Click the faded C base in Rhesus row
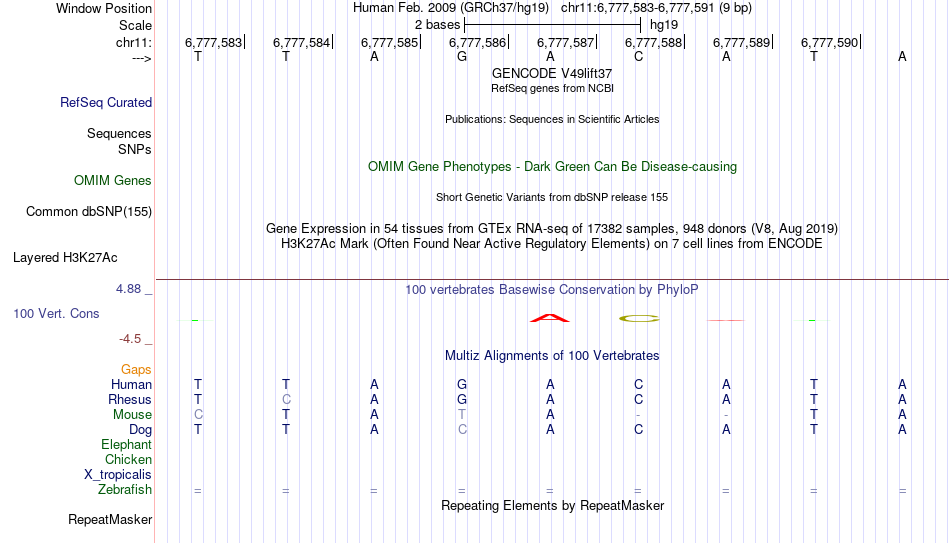This screenshot has height=543, width=950. (x=286, y=400)
